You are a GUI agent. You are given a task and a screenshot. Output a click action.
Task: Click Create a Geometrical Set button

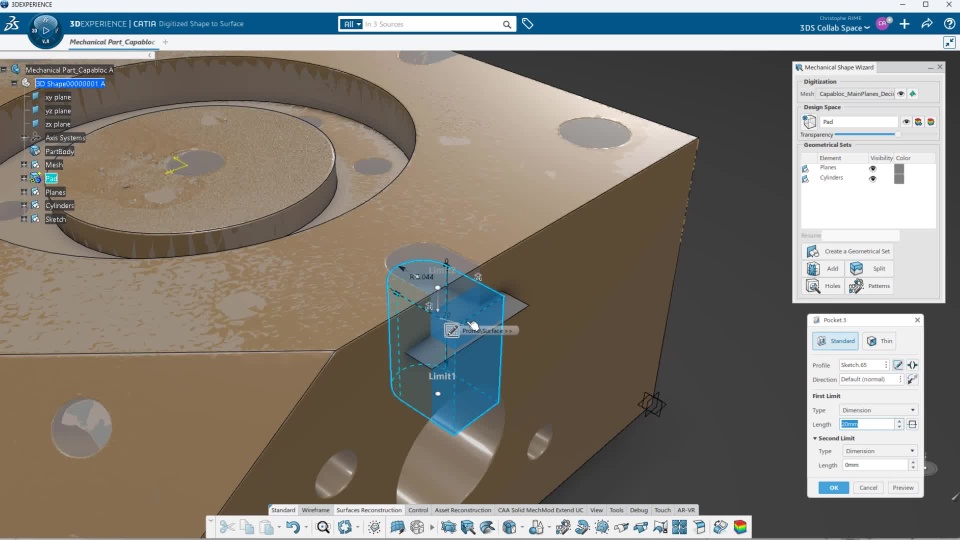pyautogui.click(x=848, y=252)
